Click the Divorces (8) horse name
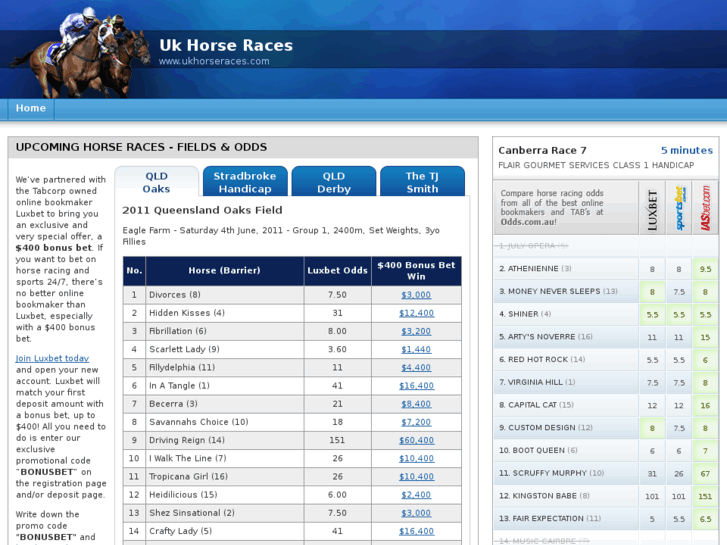This screenshot has height=545, width=727. pyautogui.click(x=174, y=295)
